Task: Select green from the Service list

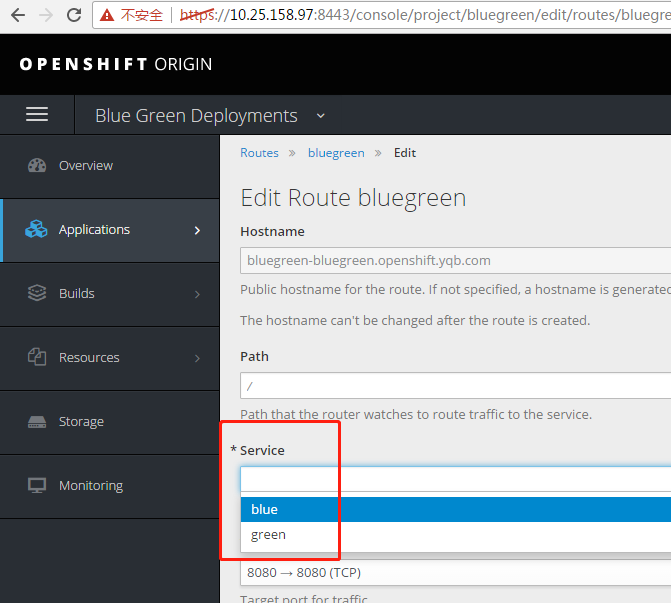Action: 268,535
